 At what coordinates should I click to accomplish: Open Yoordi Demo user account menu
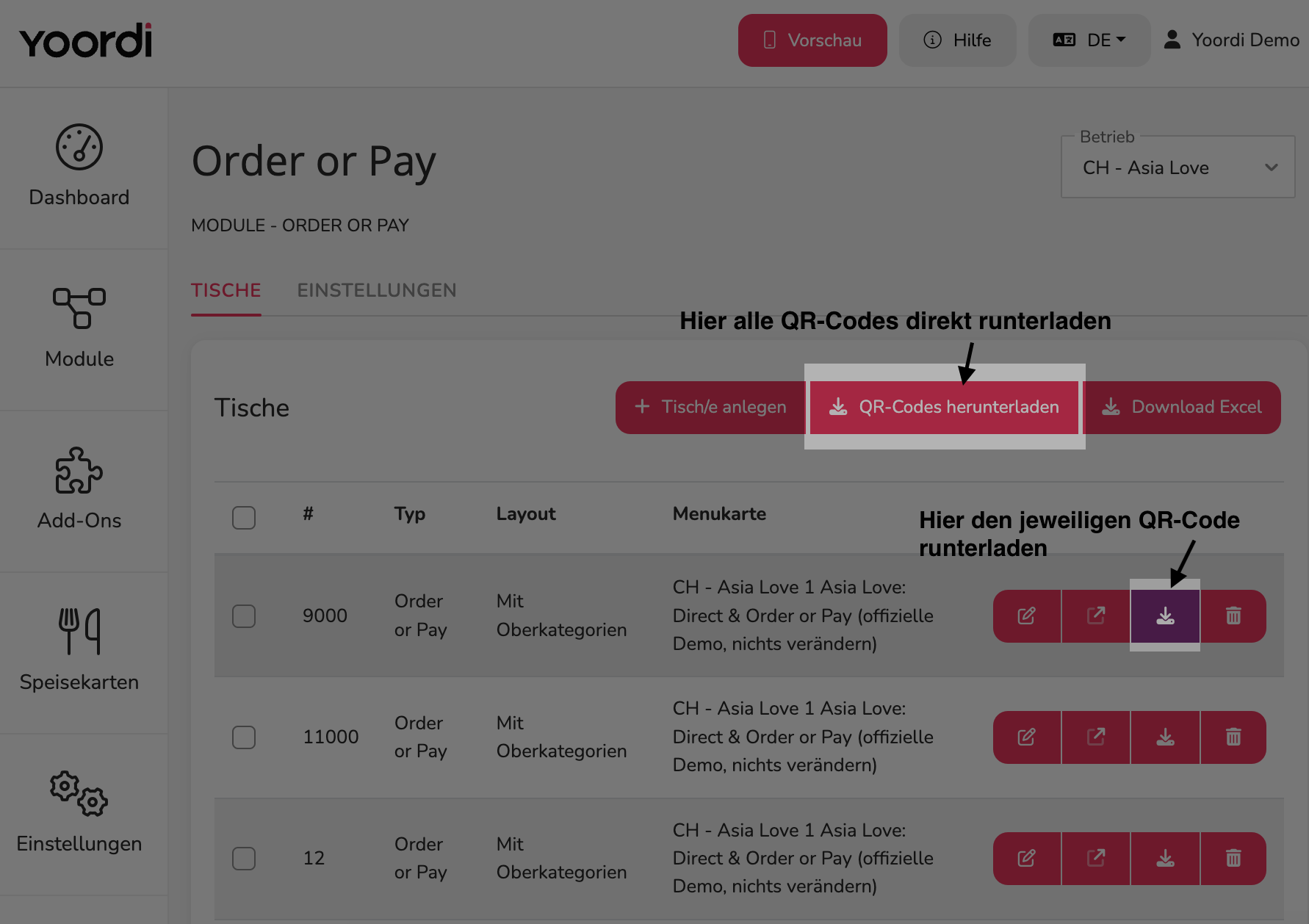click(1232, 40)
